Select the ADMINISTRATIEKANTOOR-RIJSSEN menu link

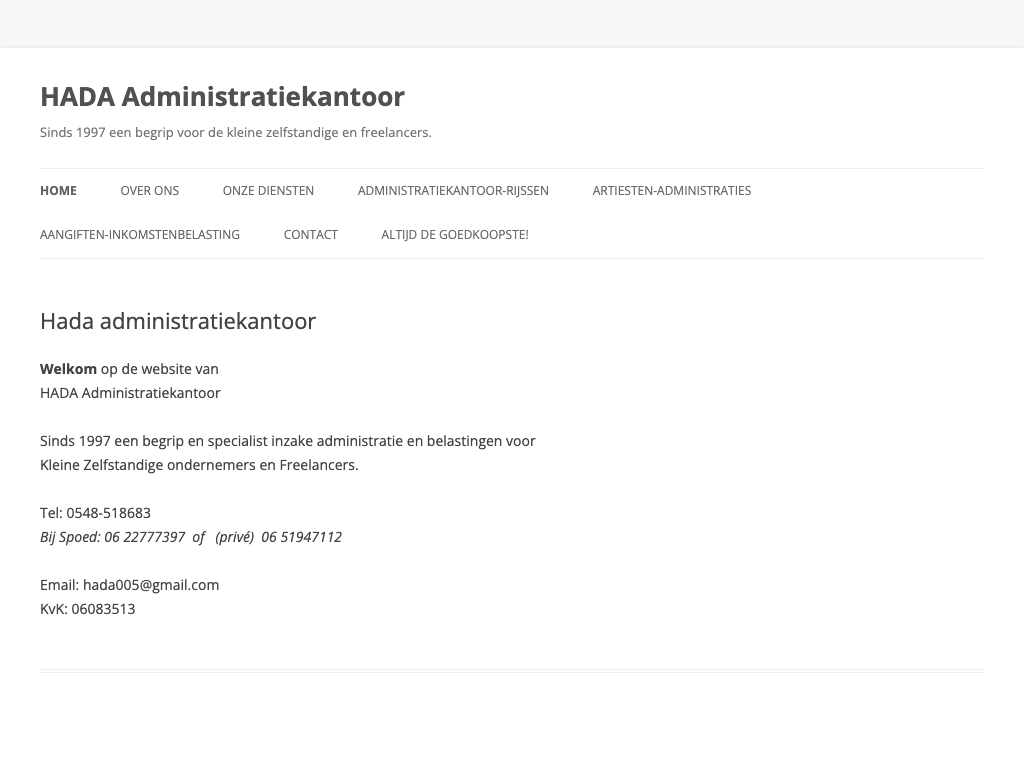[453, 191]
